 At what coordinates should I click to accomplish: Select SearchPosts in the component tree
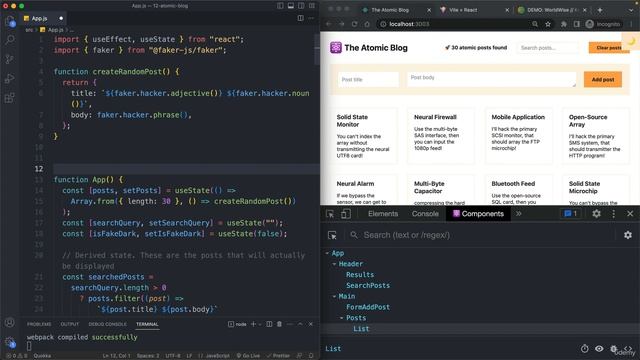368,285
